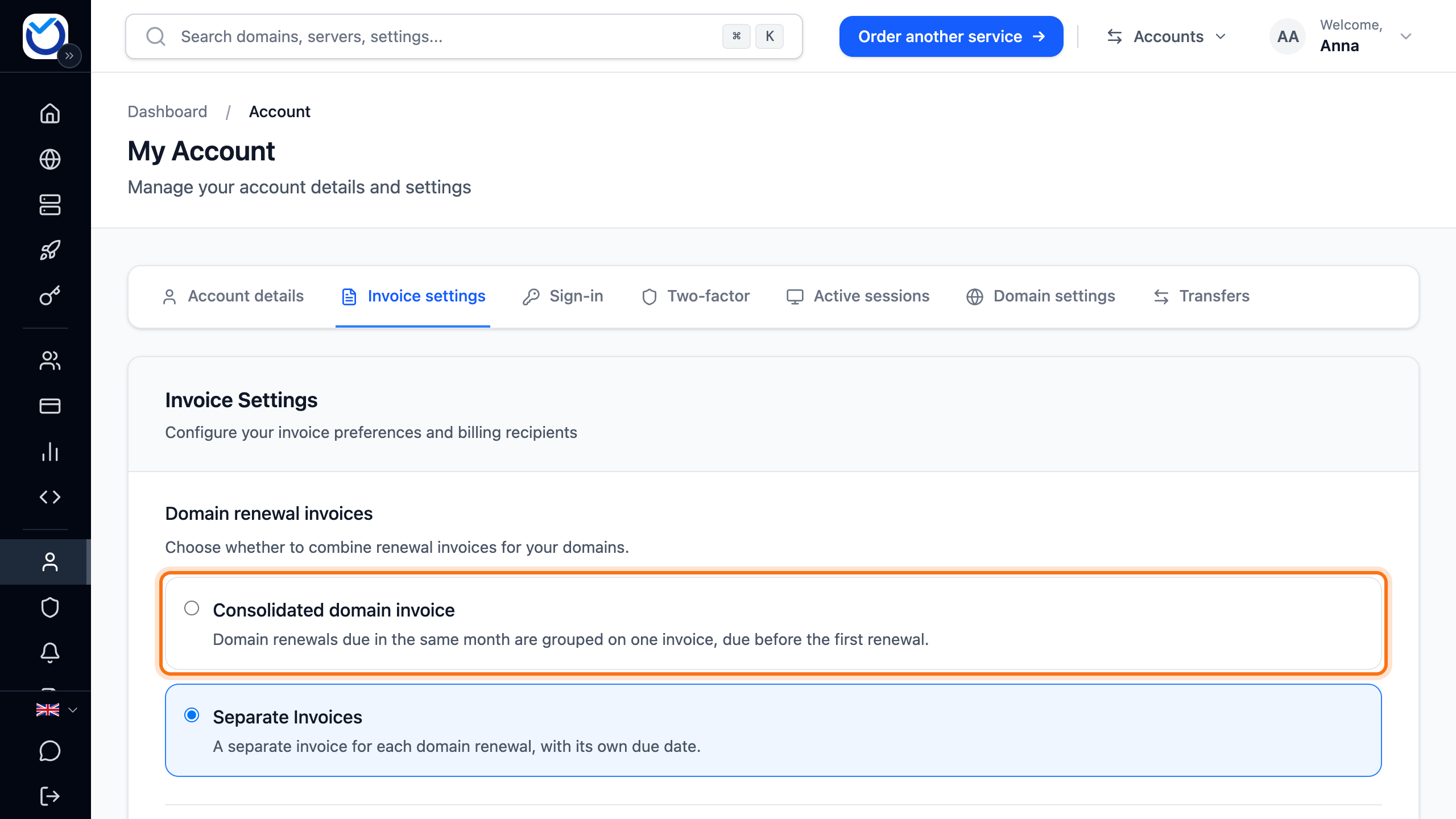This screenshot has height=819, width=1456.
Task: Click Order another service button
Action: 951,36
